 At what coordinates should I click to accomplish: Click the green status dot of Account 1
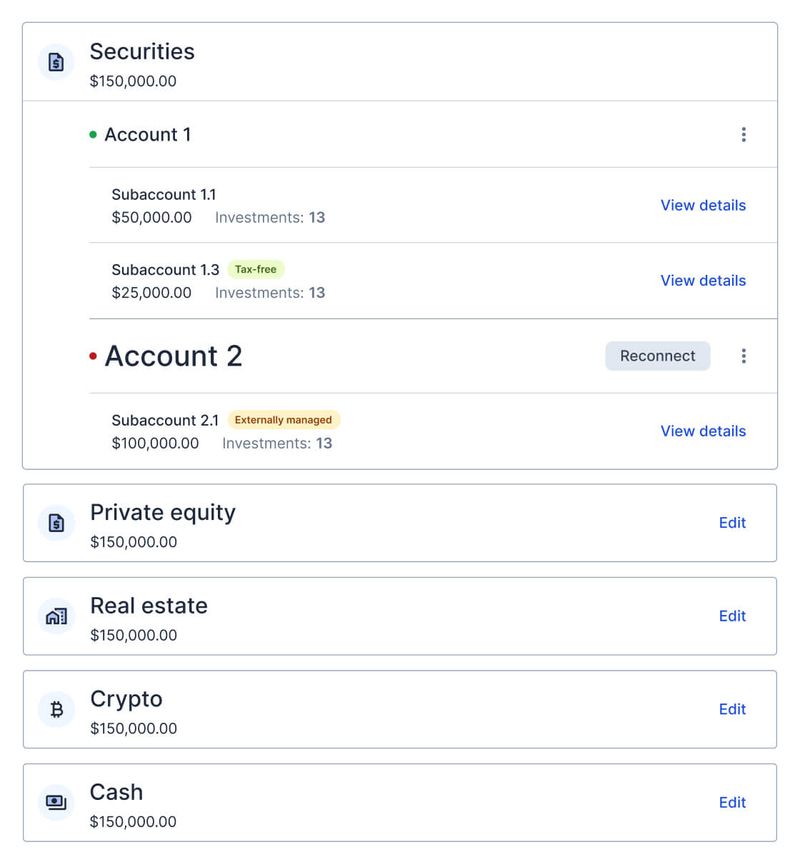(93, 134)
